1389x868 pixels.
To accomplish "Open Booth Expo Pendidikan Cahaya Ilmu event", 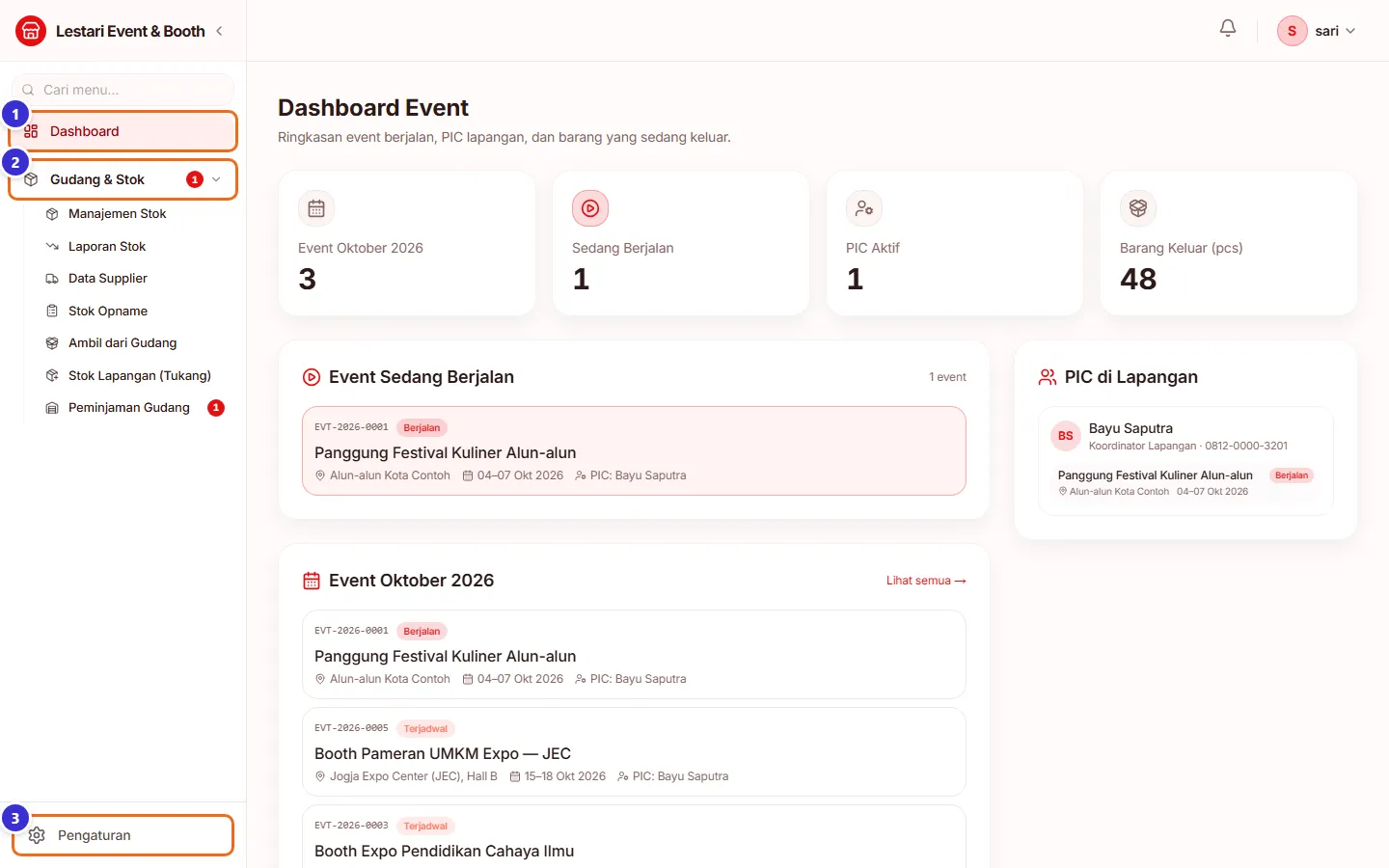I will tap(634, 837).
